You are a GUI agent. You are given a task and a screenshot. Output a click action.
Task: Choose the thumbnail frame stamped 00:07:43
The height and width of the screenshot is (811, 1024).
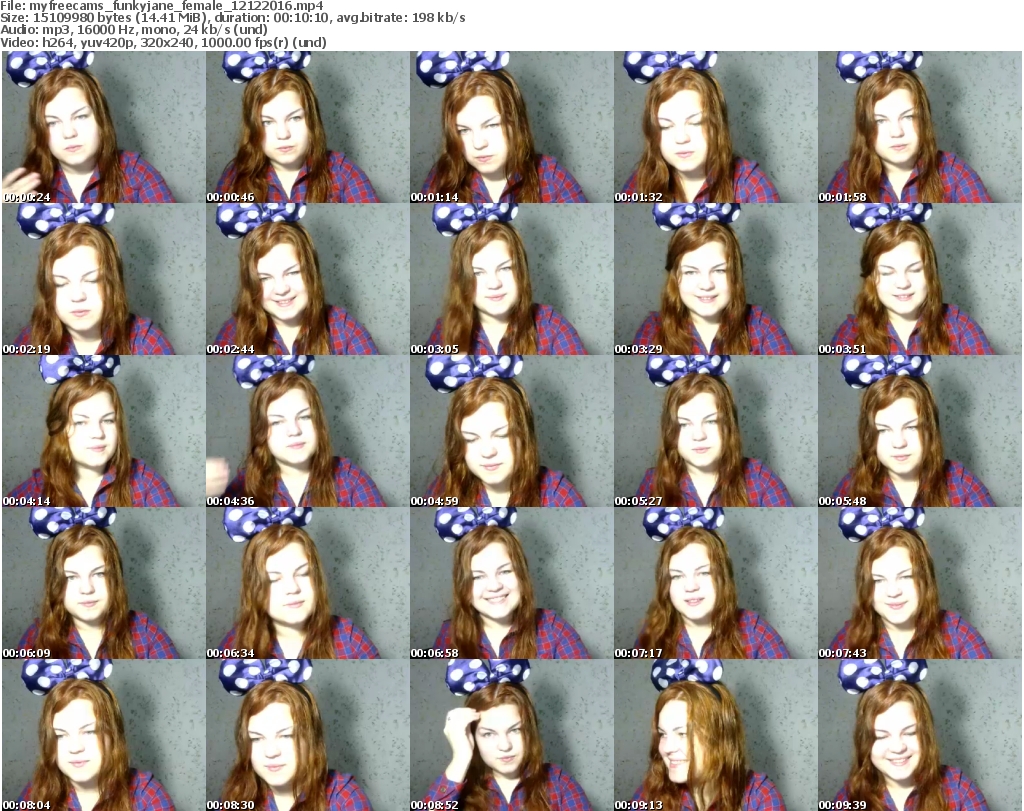[920, 583]
